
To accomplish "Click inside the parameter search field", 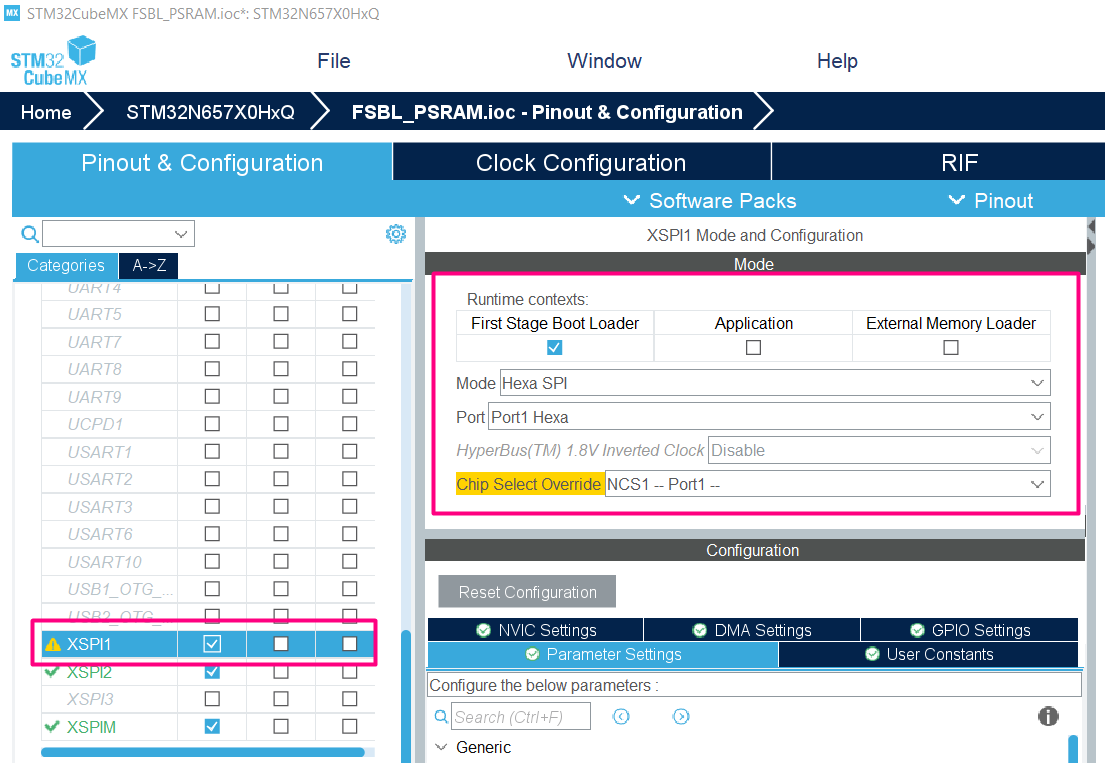I will [520, 716].
